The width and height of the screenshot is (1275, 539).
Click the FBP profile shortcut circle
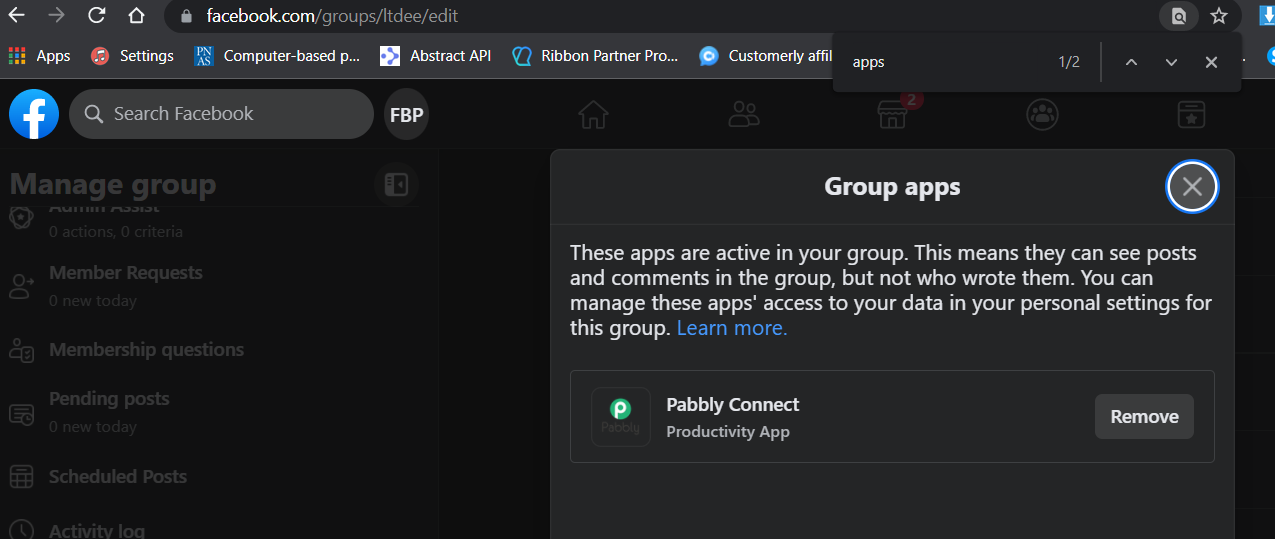(406, 115)
